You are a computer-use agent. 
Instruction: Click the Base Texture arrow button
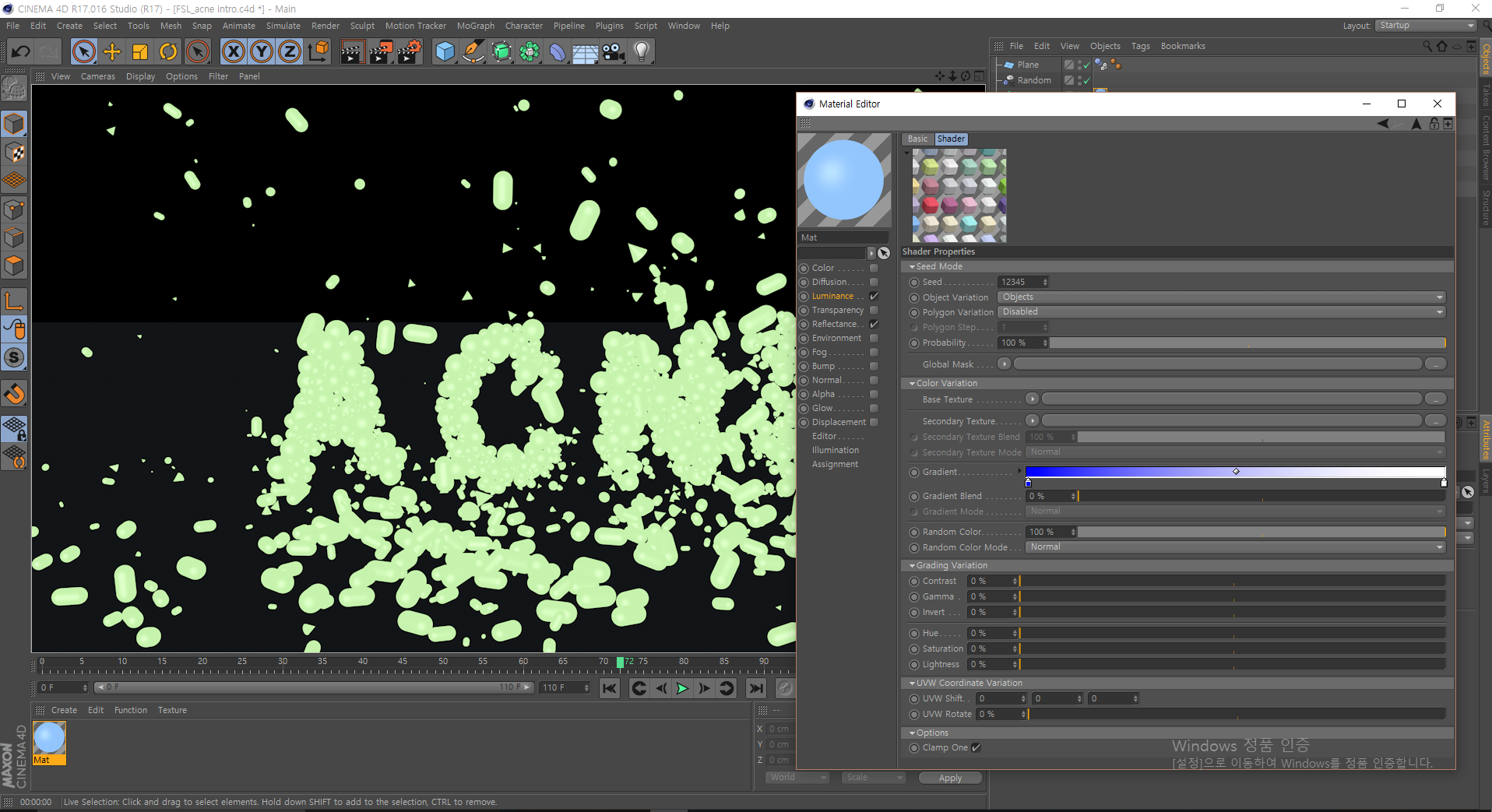[x=1032, y=399]
